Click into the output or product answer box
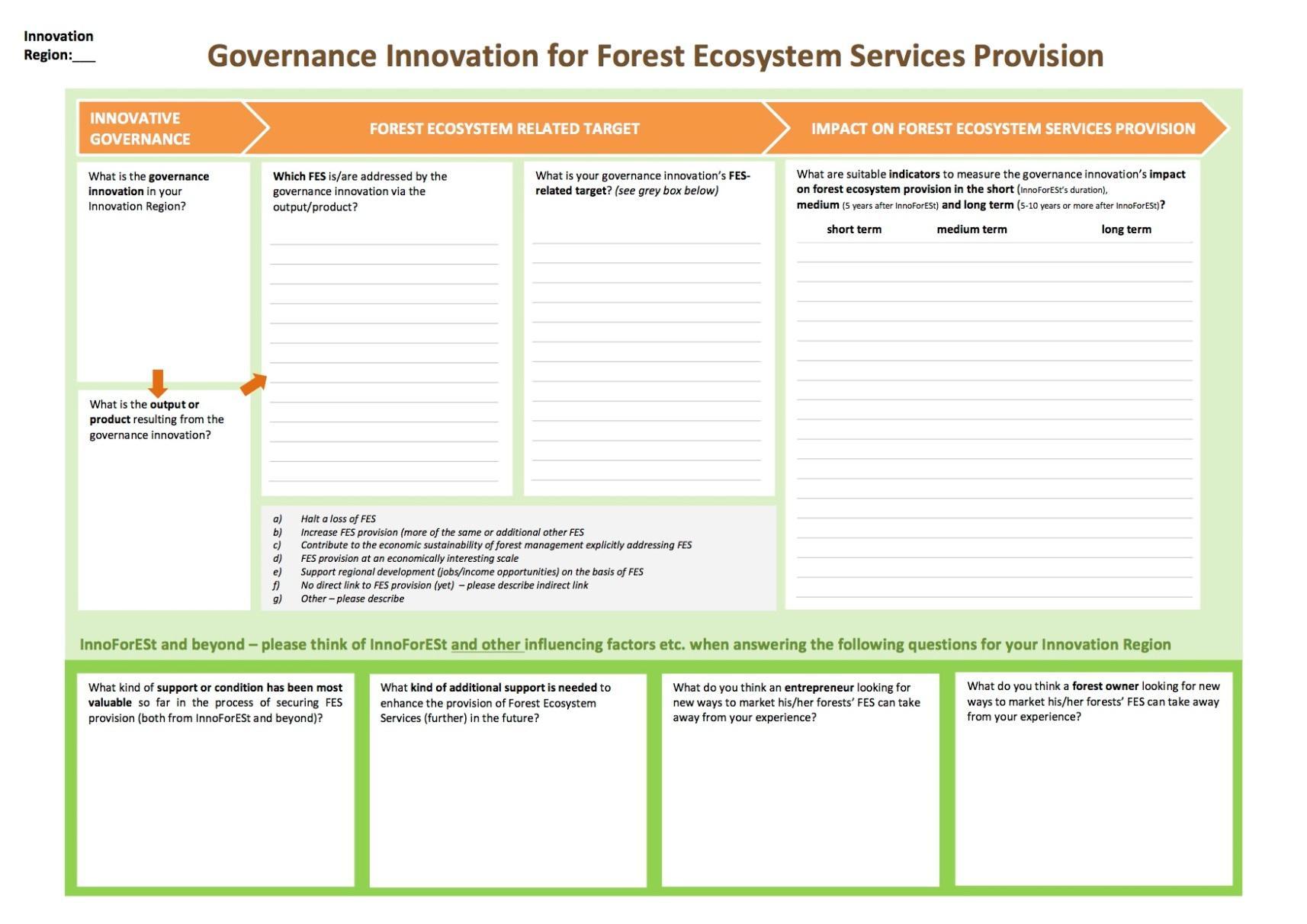 [163, 526]
